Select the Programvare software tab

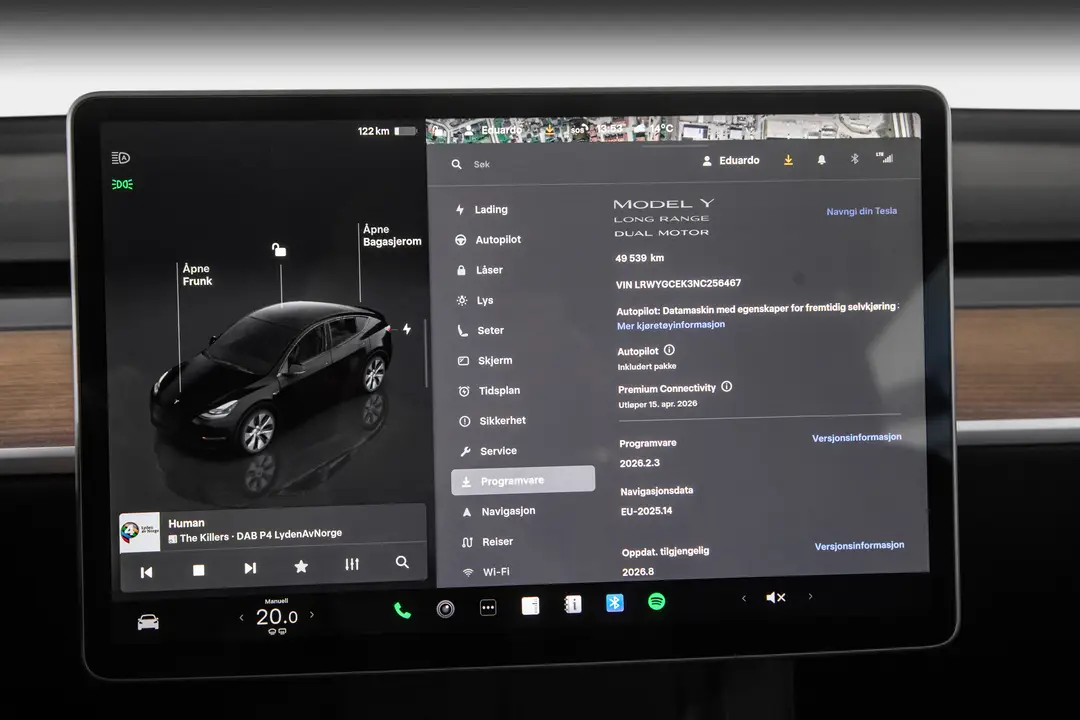tap(523, 480)
